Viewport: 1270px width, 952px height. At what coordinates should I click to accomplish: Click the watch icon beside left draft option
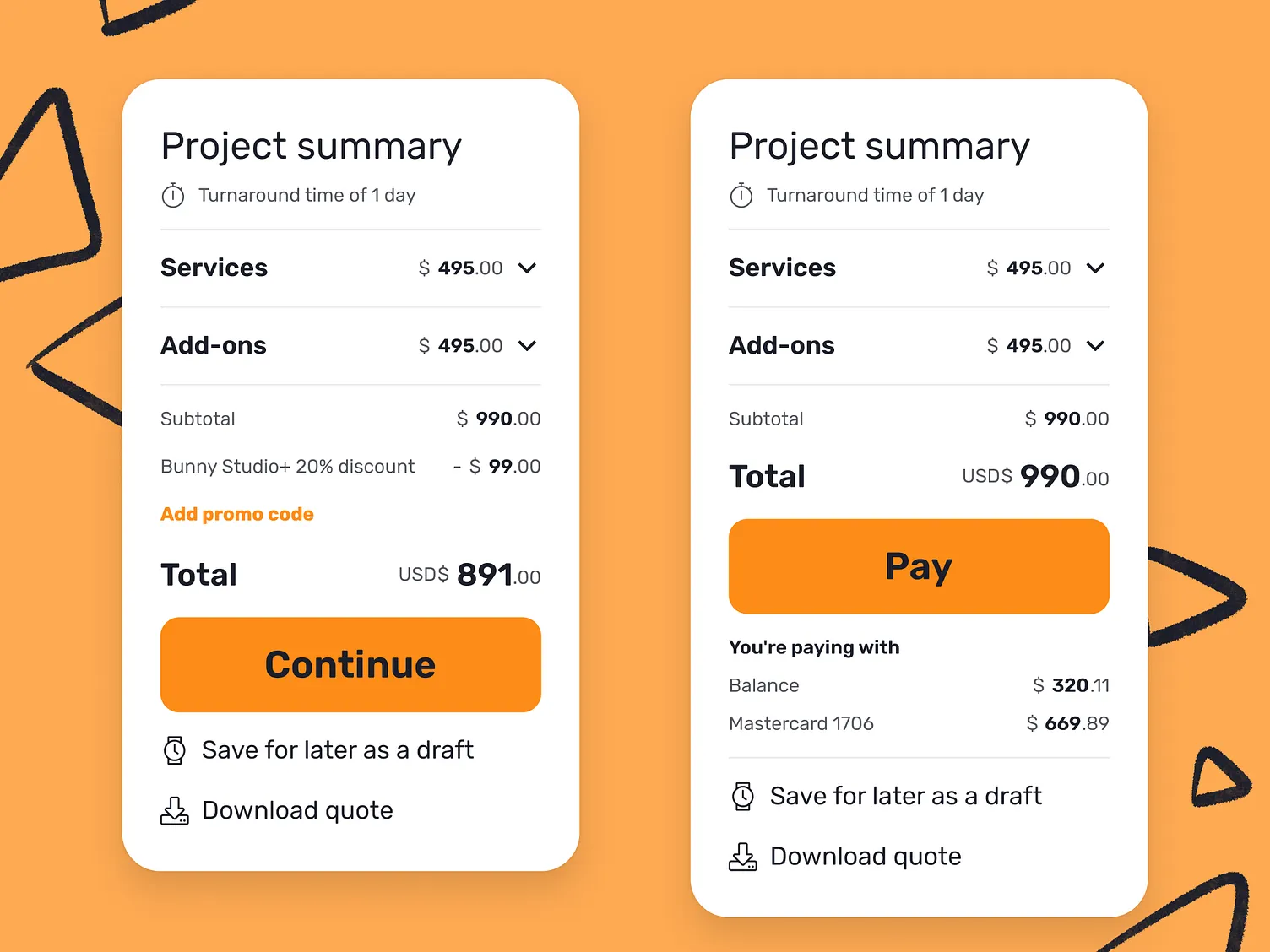175,750
